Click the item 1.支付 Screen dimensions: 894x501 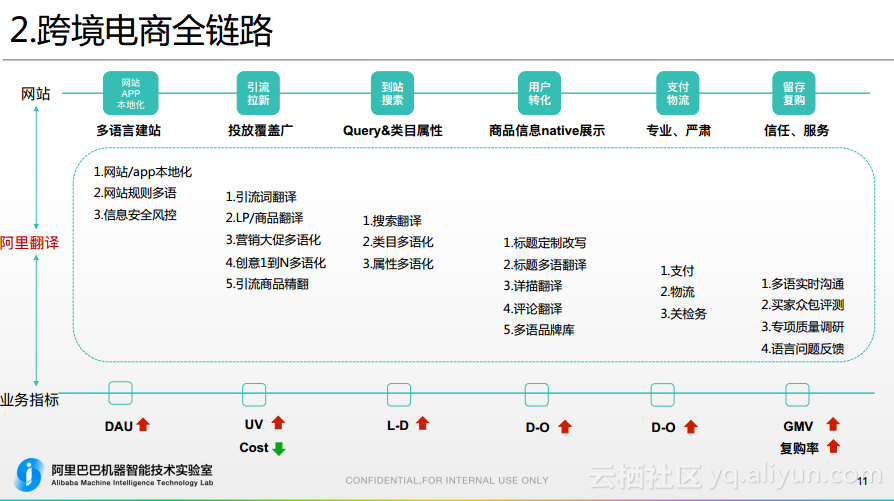677,271
